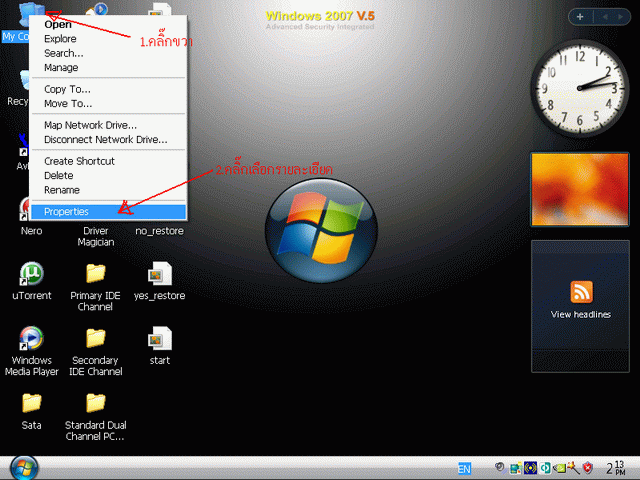The height and width of the screenshot is (480, 640).
Task: Click the blue wireless signal tray icon
Action: (530, 468)
